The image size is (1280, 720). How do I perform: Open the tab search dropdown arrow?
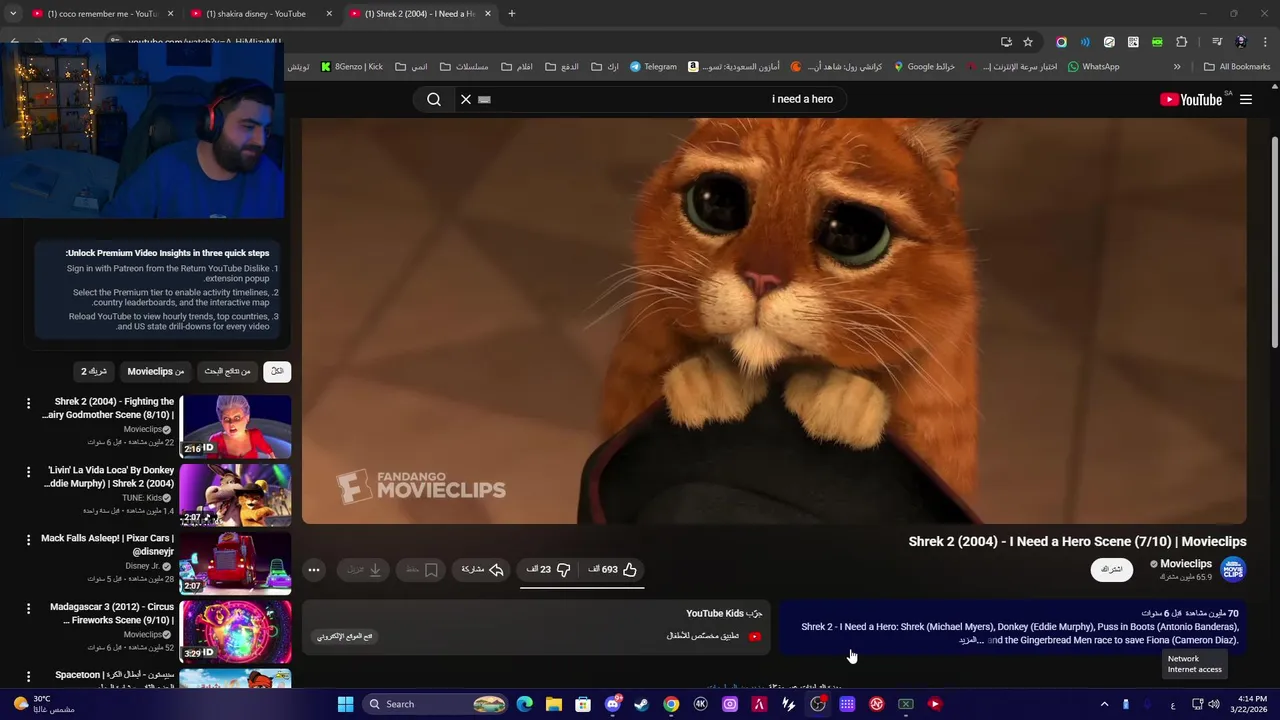(13, 14)
